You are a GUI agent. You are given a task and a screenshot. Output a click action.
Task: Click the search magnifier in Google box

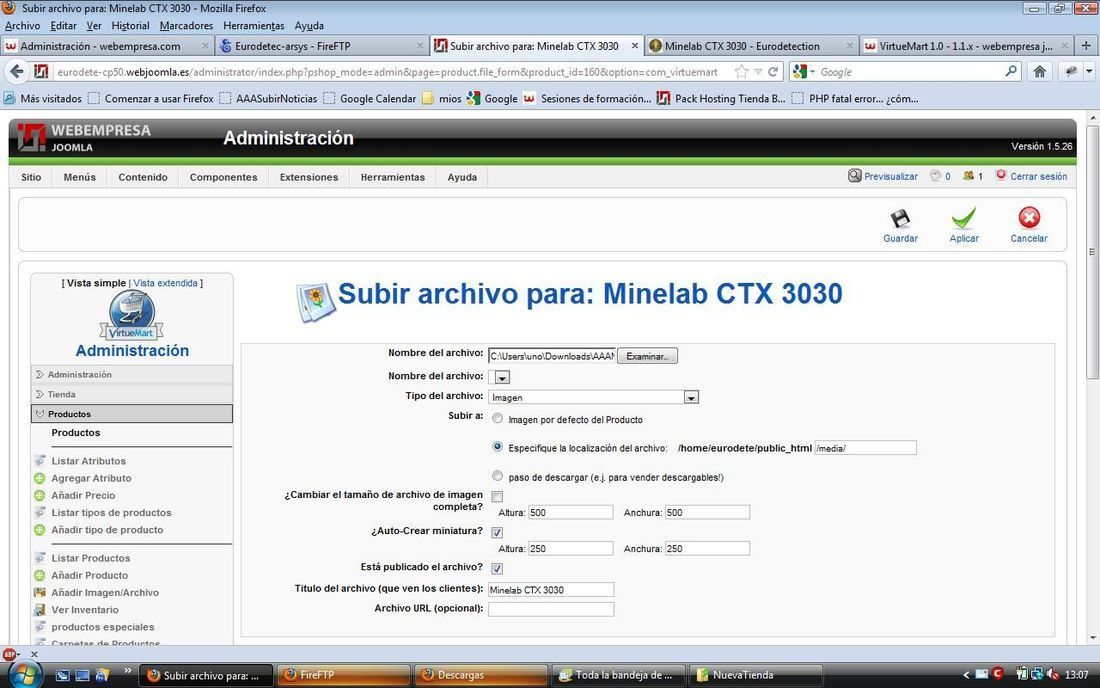click(x=1011, y=72)
